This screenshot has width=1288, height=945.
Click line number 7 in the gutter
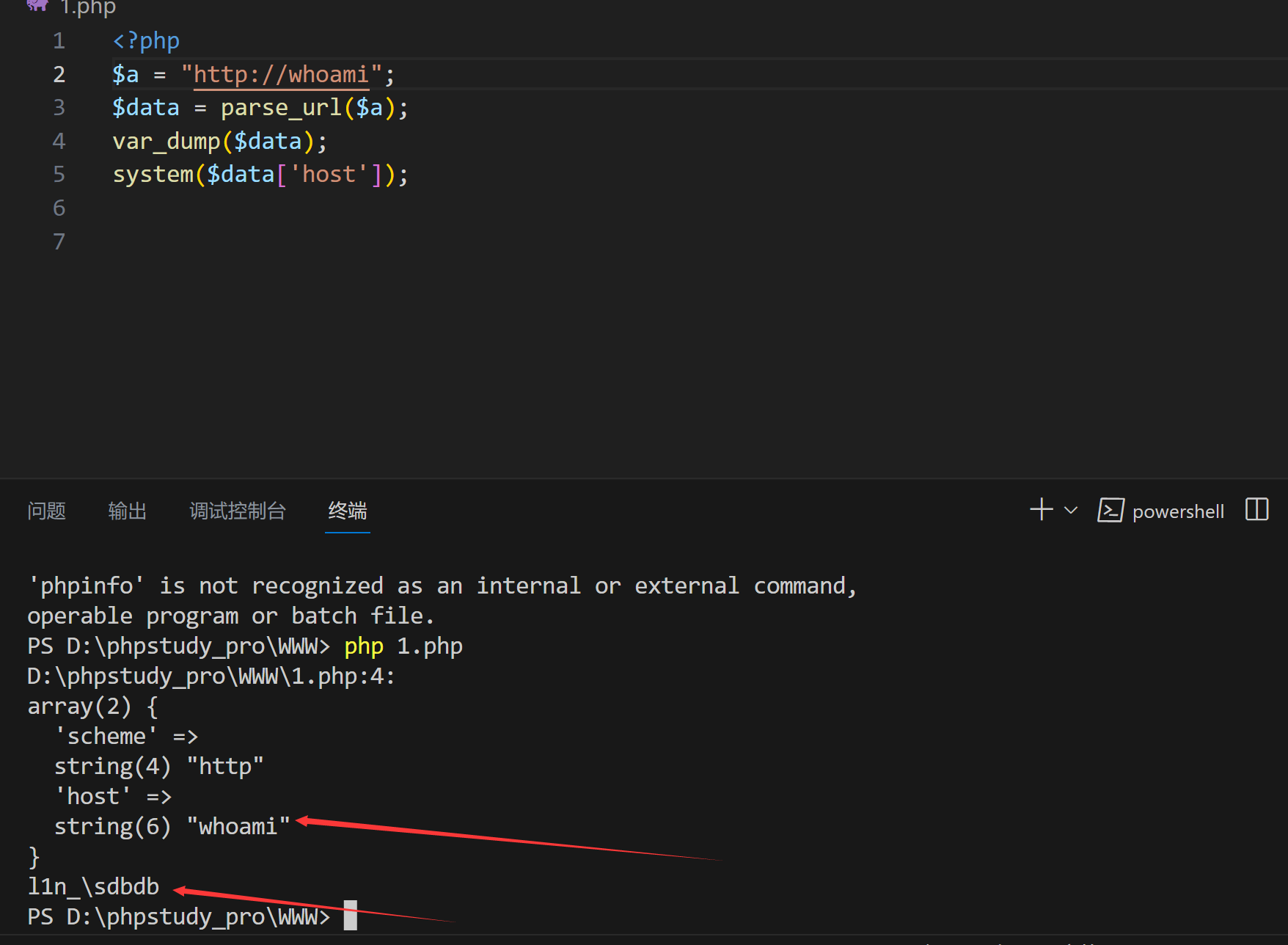pos(59,242)
